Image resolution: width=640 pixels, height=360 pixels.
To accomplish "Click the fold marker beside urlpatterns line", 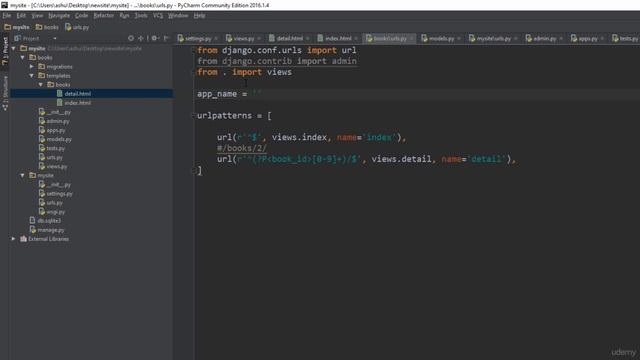I will tap(194, 116).
